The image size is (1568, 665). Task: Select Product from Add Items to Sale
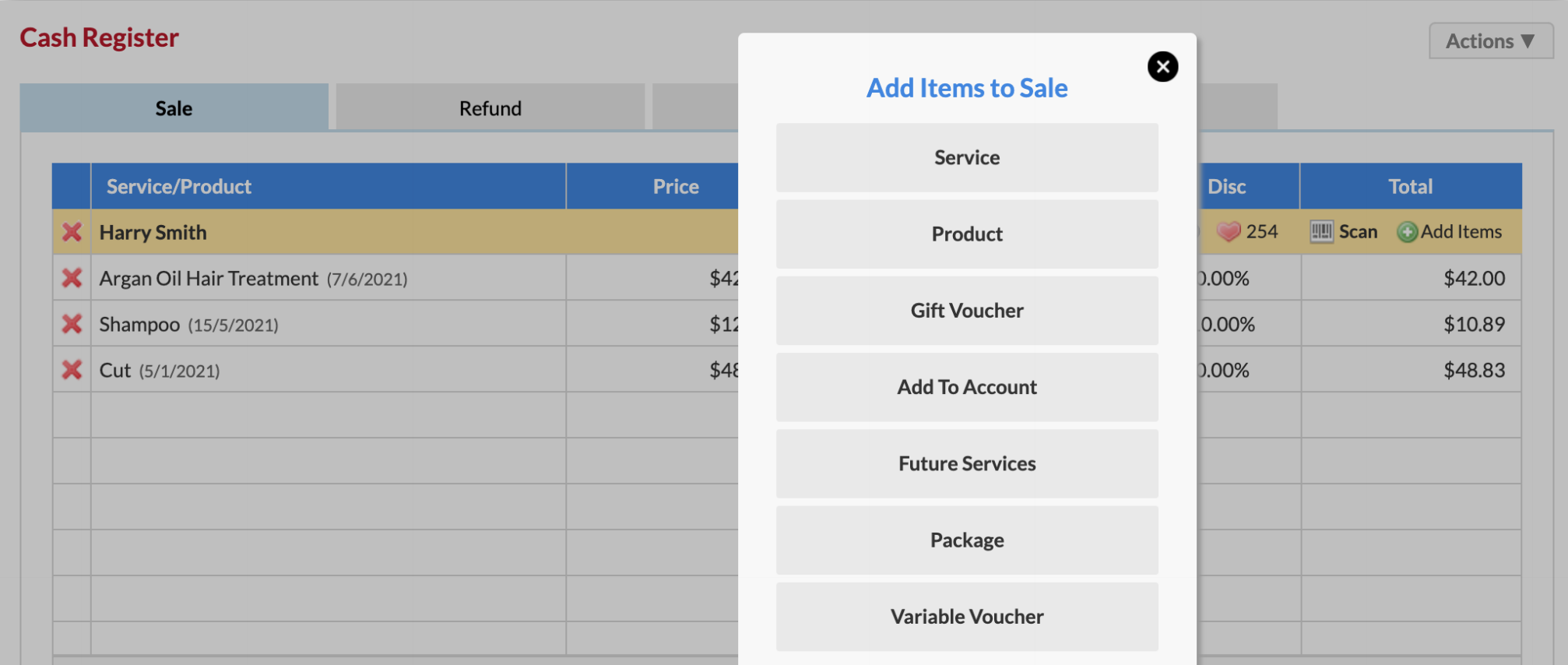pos(966,234)
